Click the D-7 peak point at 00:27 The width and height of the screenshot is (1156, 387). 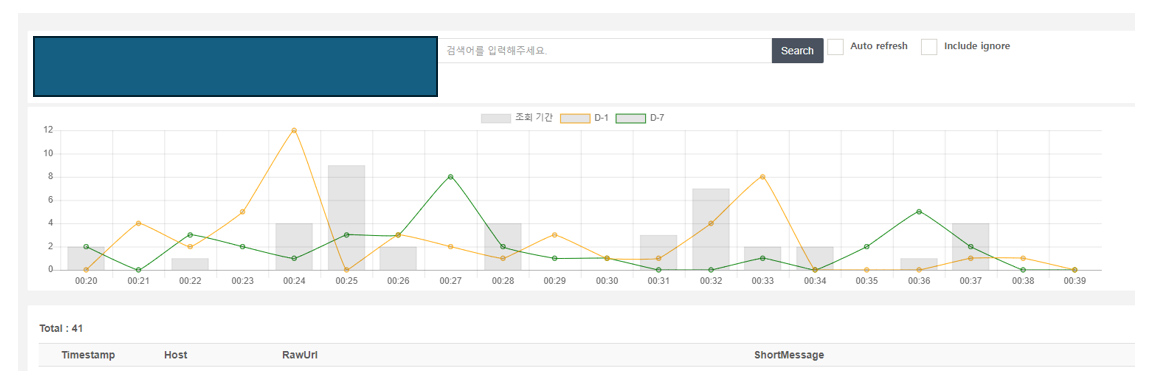click(450, 177)
